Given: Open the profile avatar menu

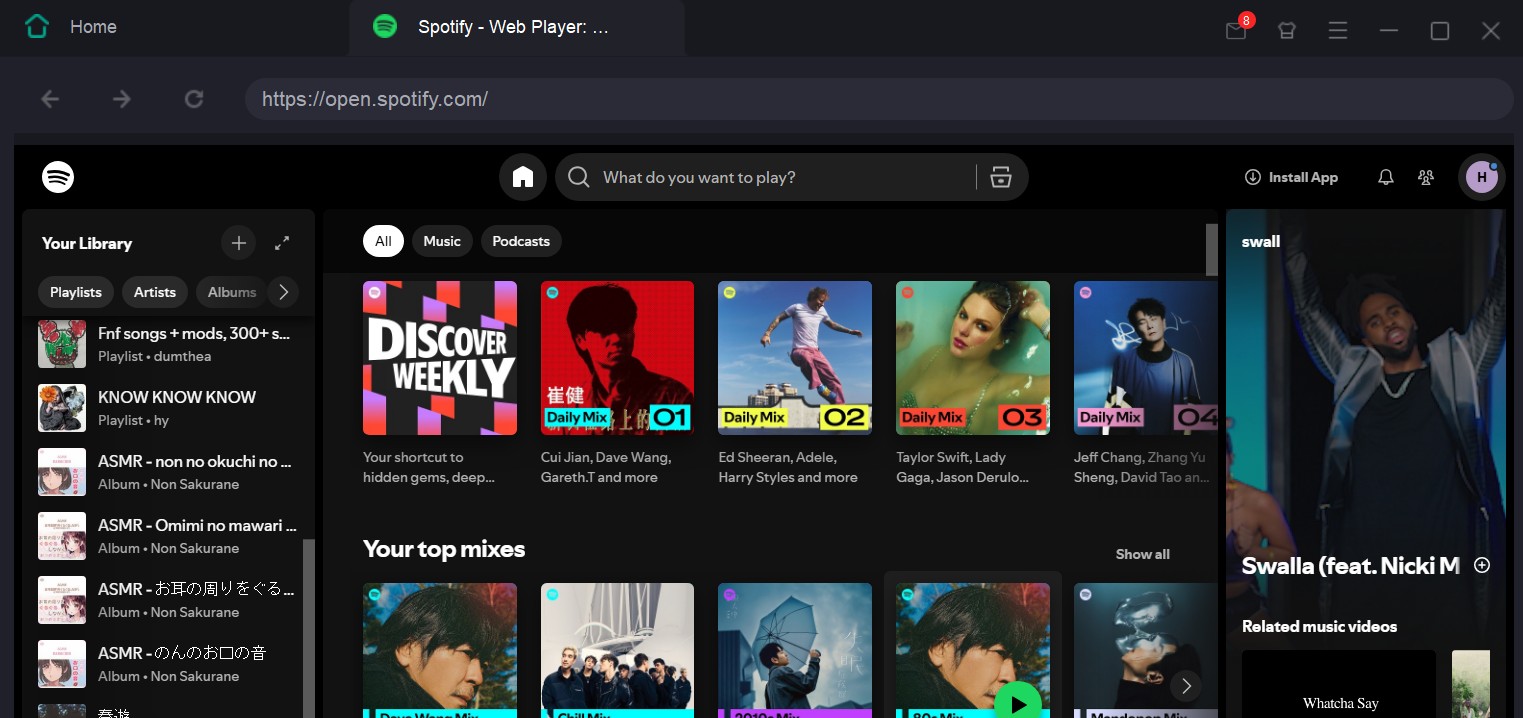Looking at the screenshot, I should (1481, 177).
